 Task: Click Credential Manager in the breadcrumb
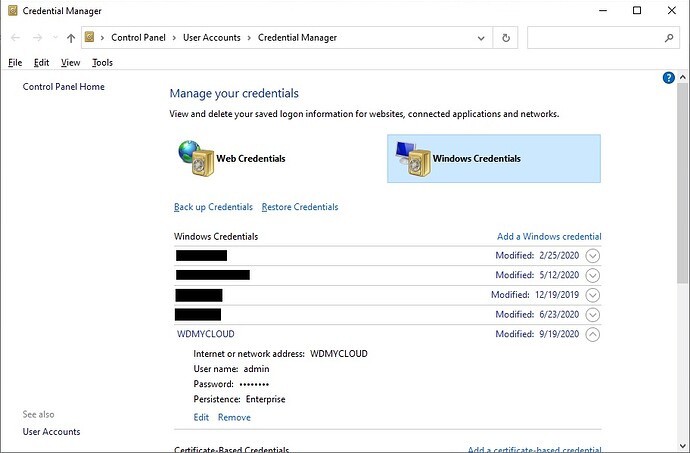(297, 37)
